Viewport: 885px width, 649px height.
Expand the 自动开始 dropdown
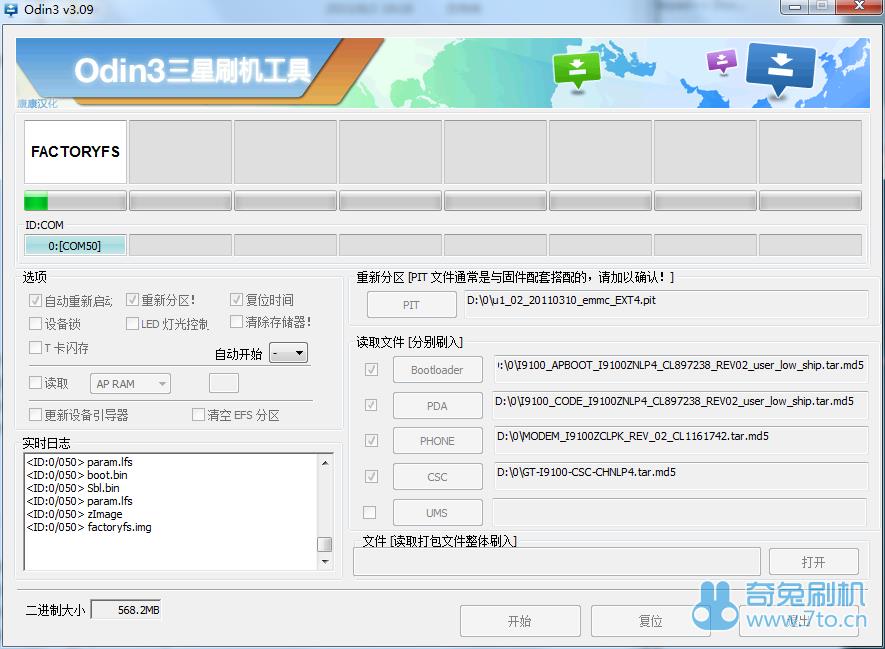click(x=289, y=353)
